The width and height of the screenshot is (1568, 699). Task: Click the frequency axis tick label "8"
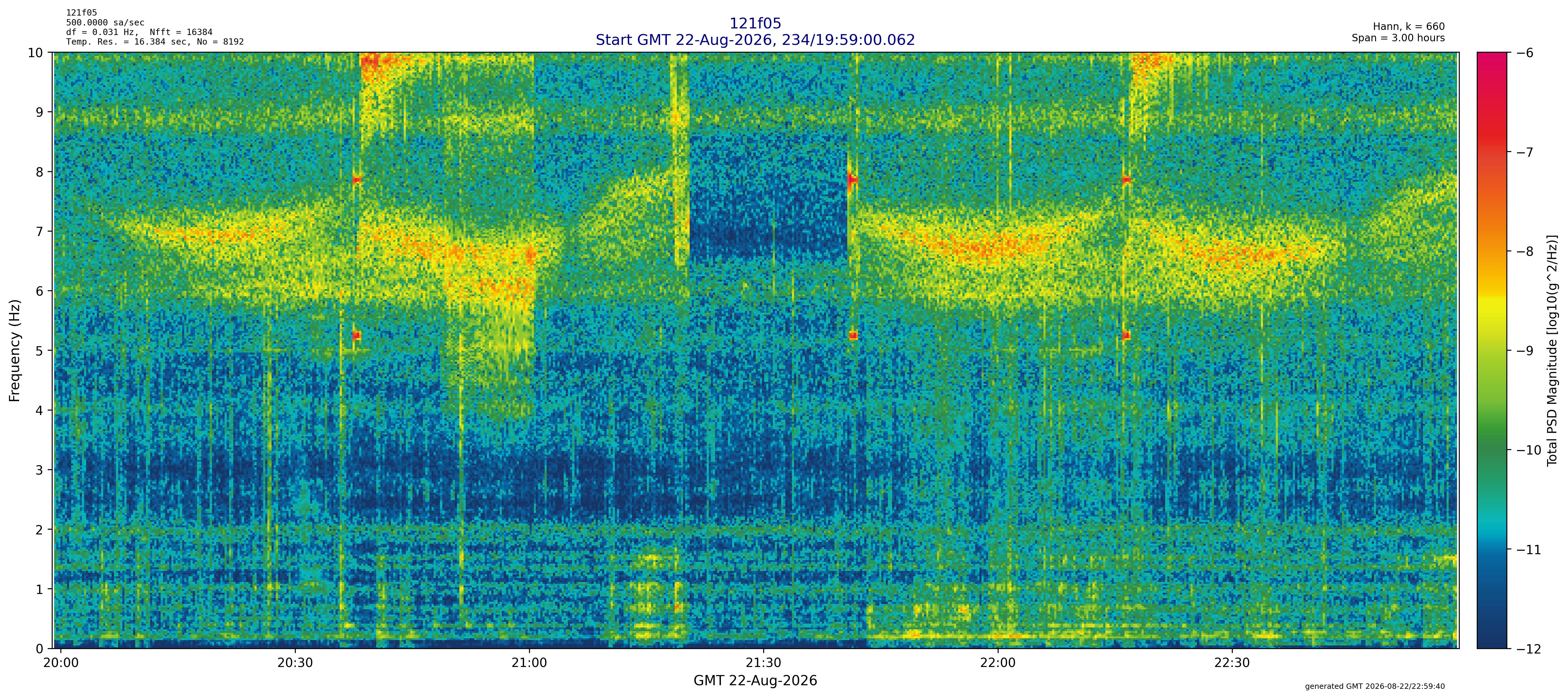39,172
